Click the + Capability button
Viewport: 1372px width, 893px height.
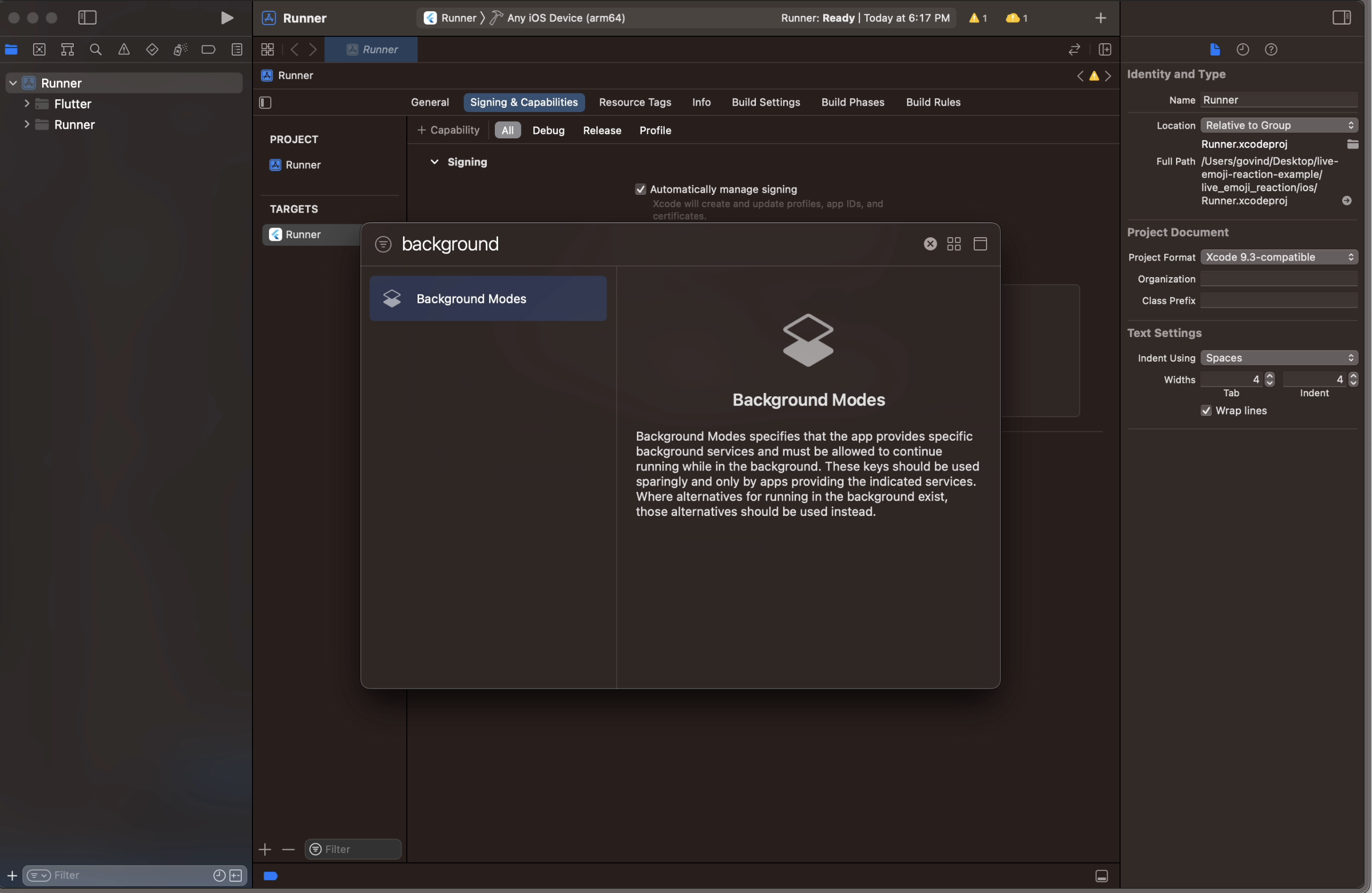(448, 130)
